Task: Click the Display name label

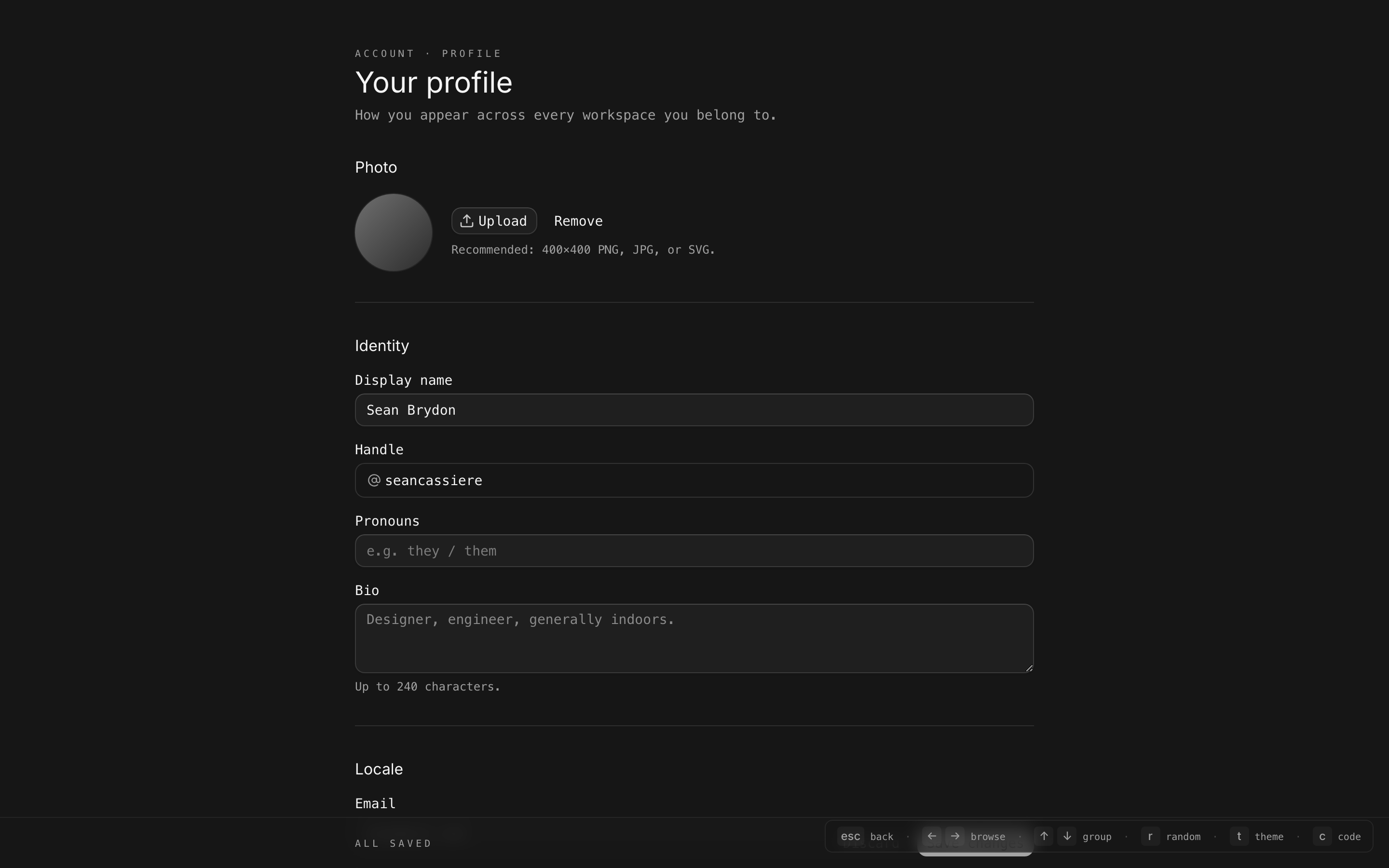Action: pos(404,380)
